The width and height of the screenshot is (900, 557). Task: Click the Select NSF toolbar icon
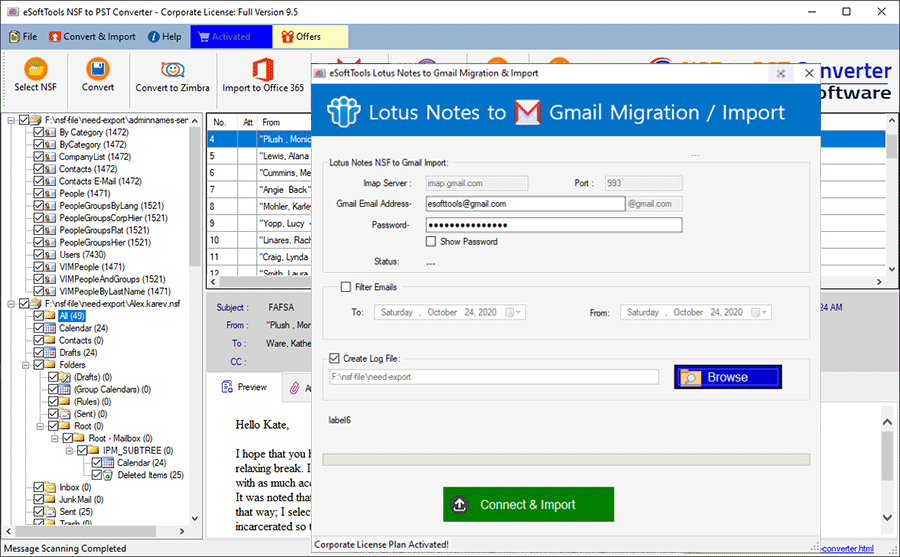click(x=36, y=68)
